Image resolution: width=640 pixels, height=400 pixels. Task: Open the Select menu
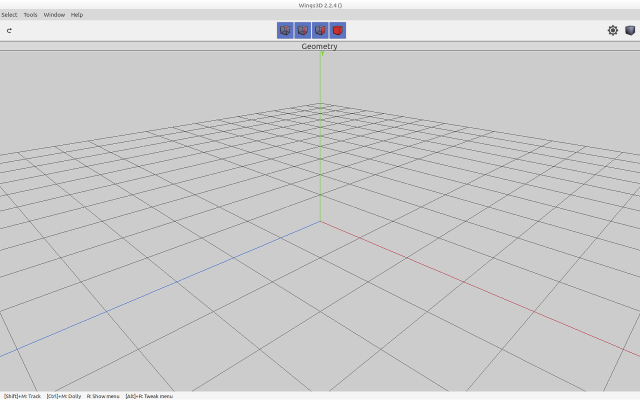[9, 15]
